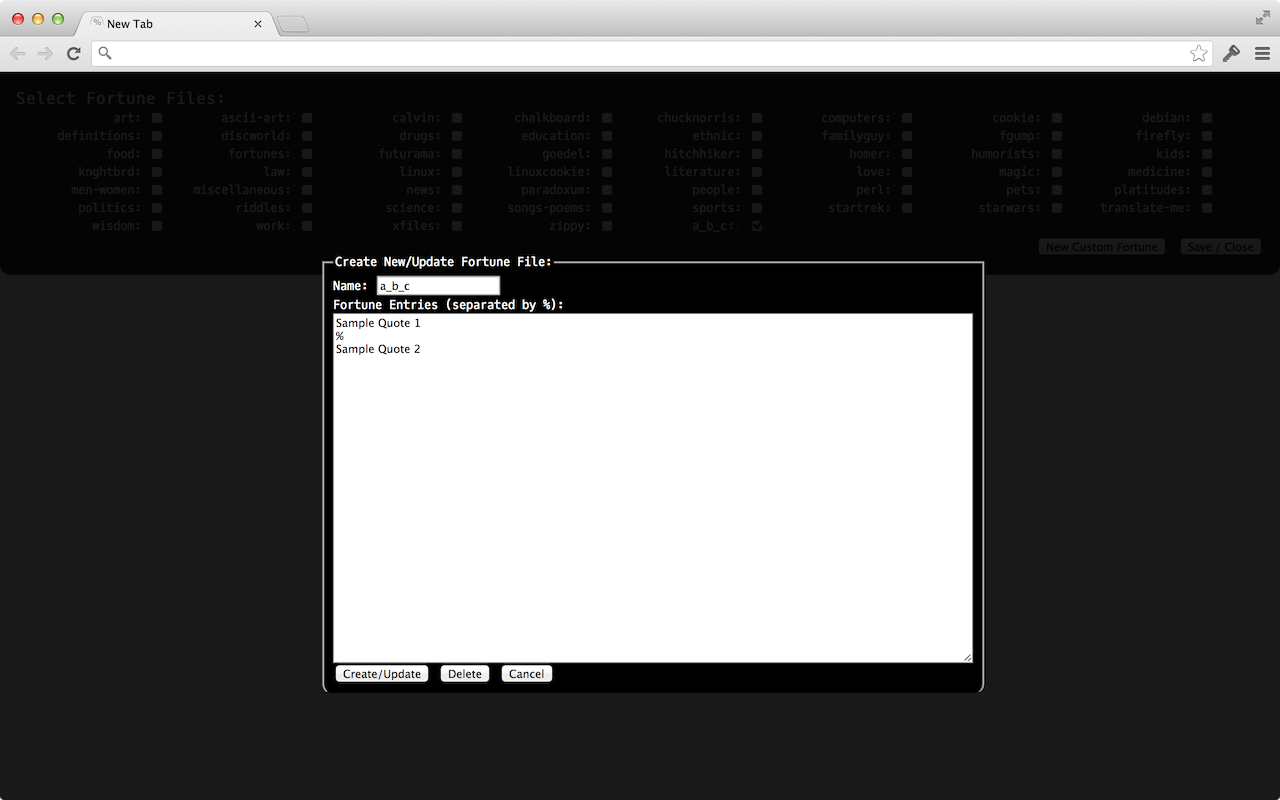1280x800 pixels.
Task: Toggle the ascii-art checkbox
Action: pos(307,118)
